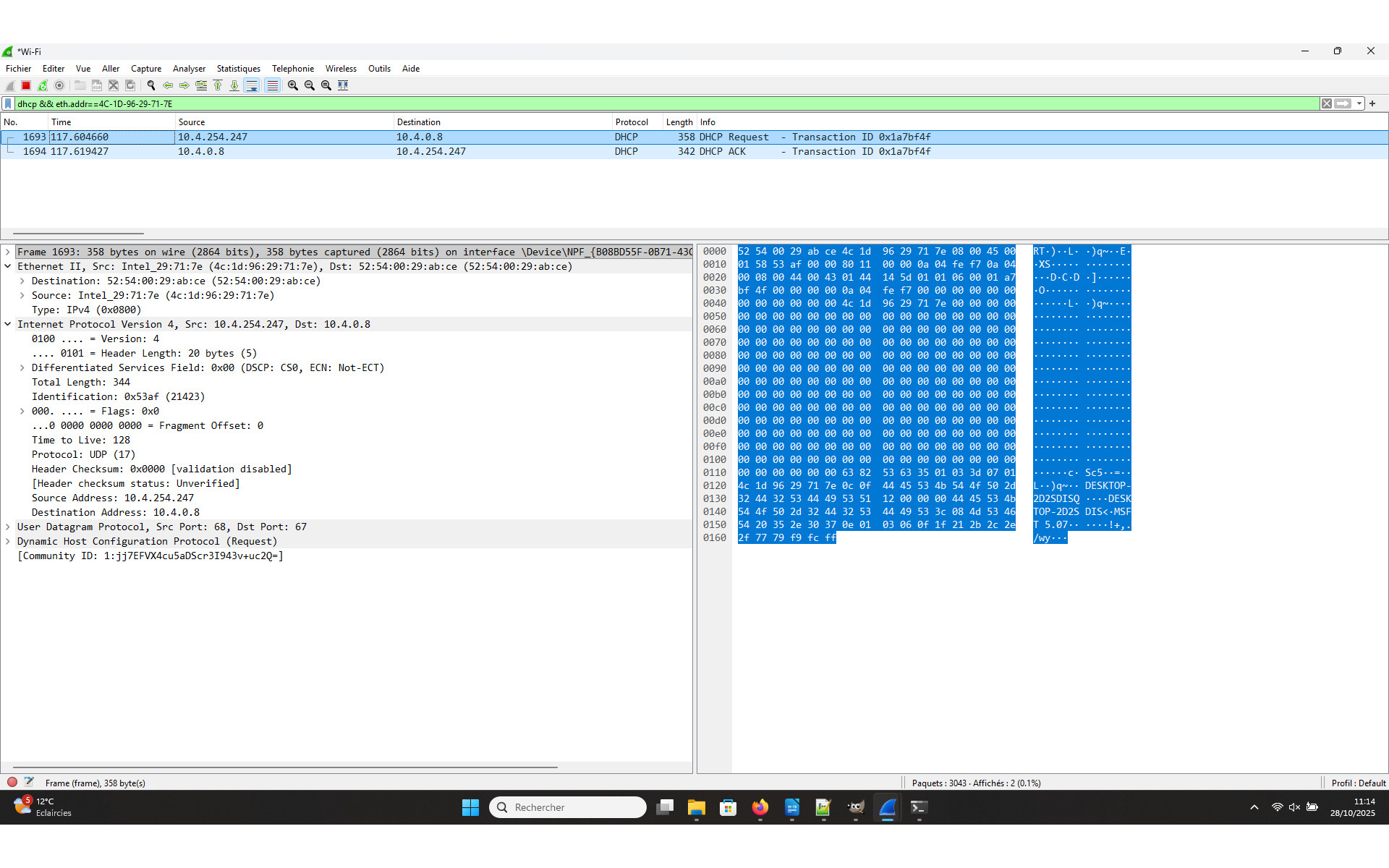
Task: Jump to the last packet
Action: [x=234, y=85]
